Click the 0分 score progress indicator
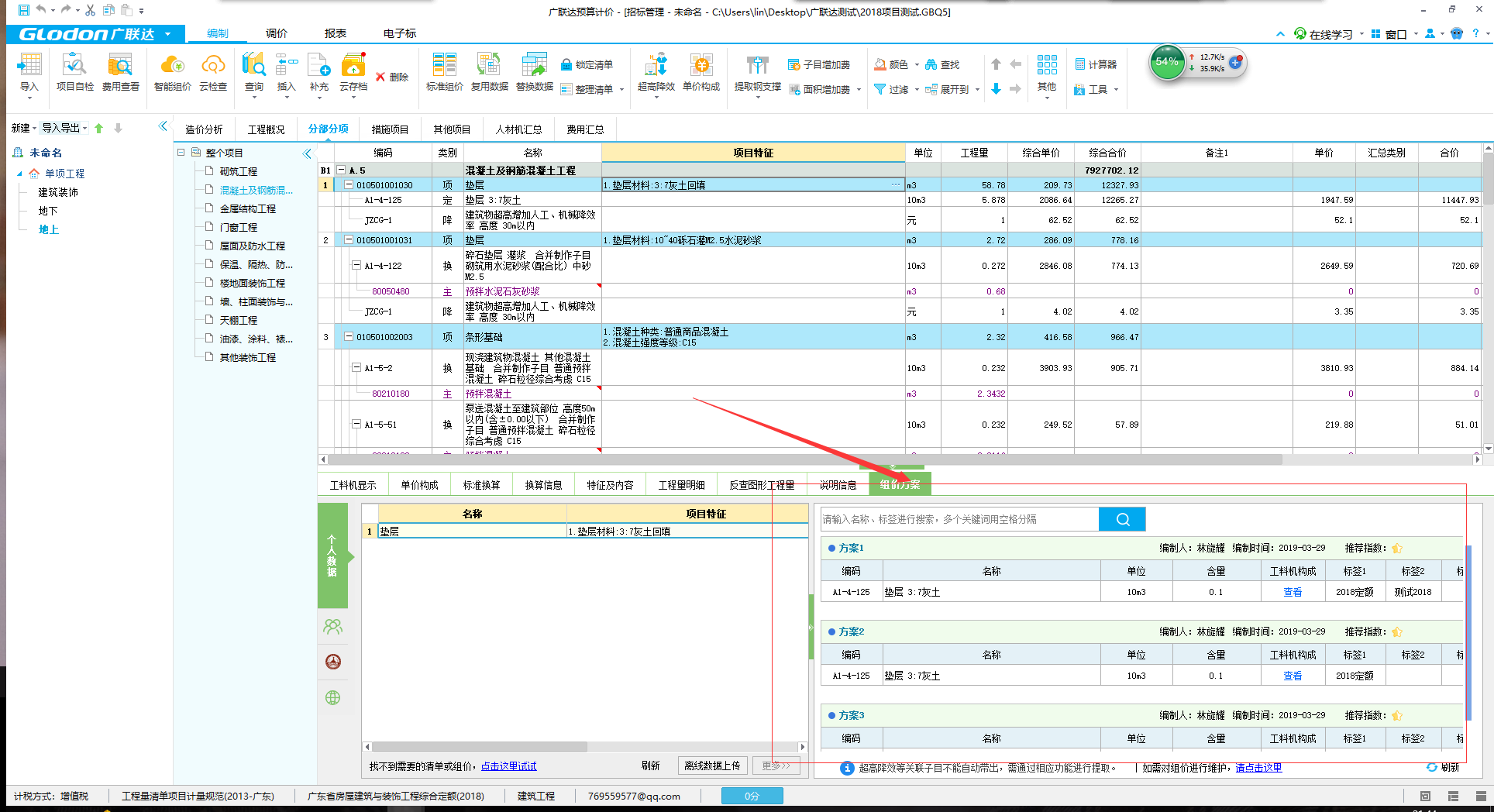Image resolution: width=1494 pixels, height=812 pixels. (752, 796)
